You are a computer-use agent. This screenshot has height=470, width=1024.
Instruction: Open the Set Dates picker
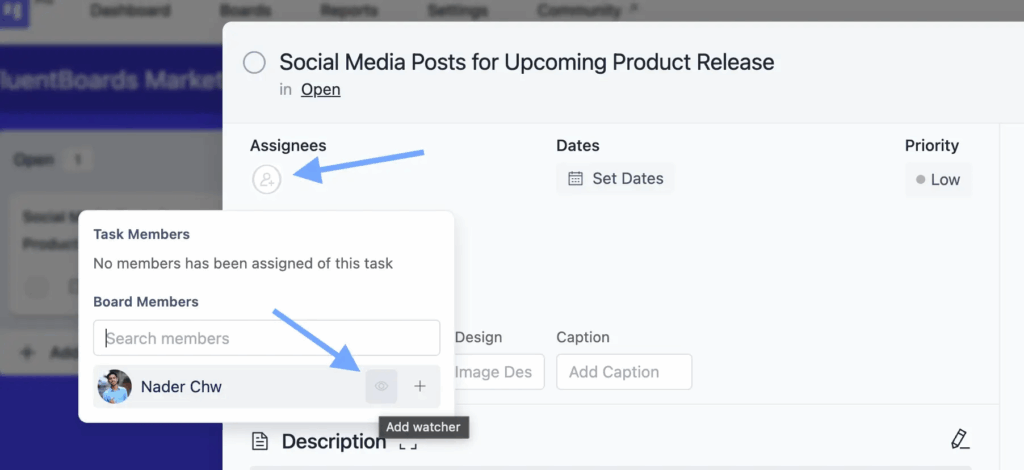coord(616,179)
